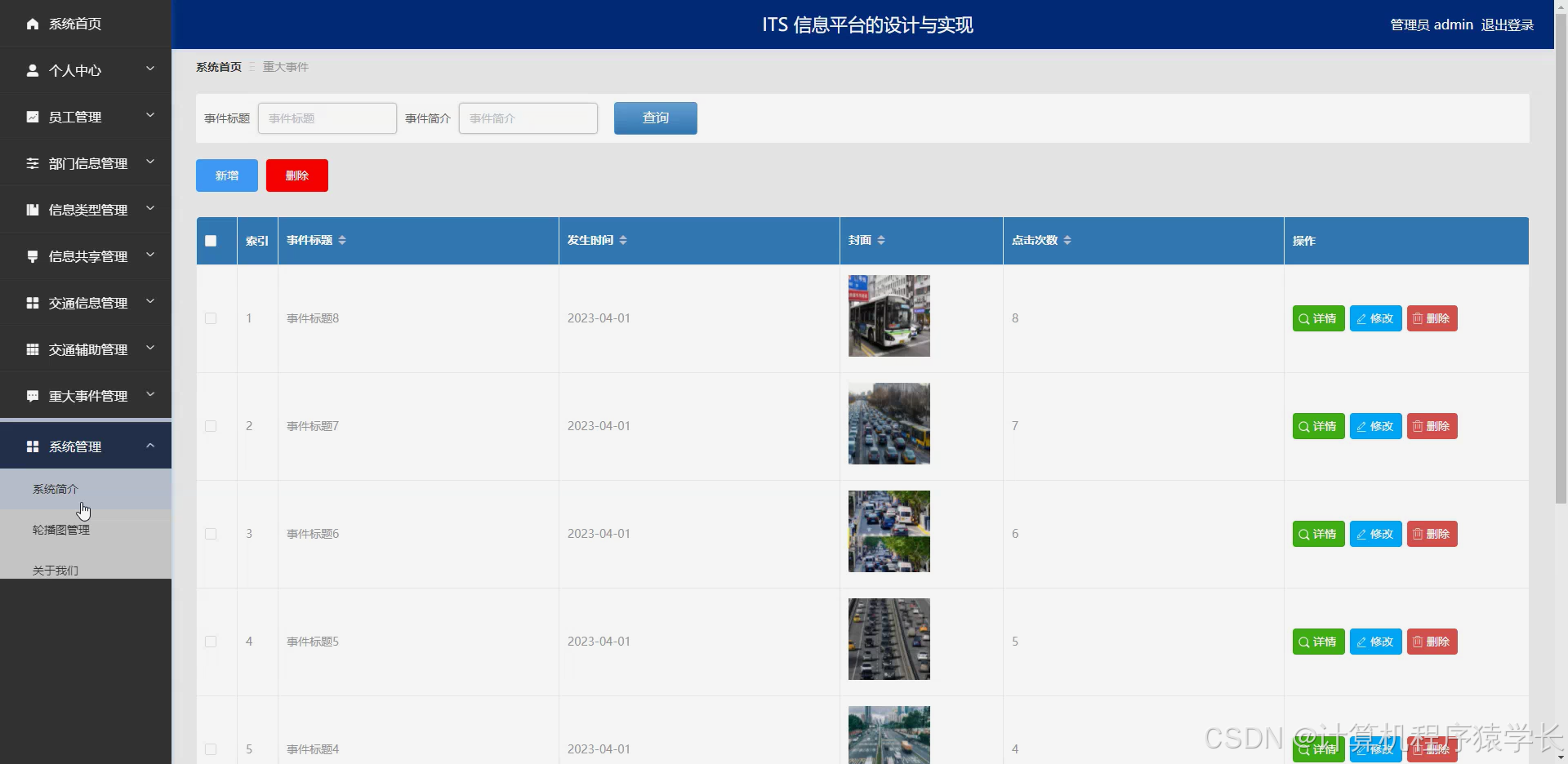Click the cover image of 事件标题6
Viewport: 1568px width, 764px height.
pyautogui.click(x=889, y=531)
